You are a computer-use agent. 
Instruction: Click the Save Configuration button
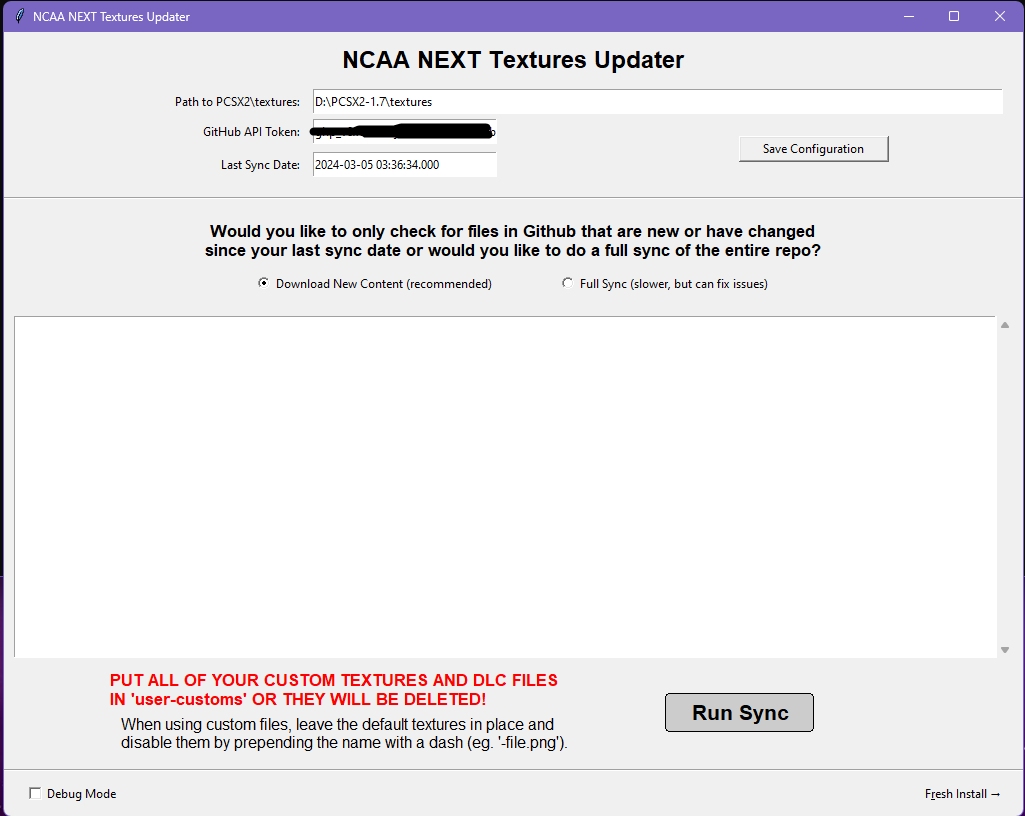point(813,149)
